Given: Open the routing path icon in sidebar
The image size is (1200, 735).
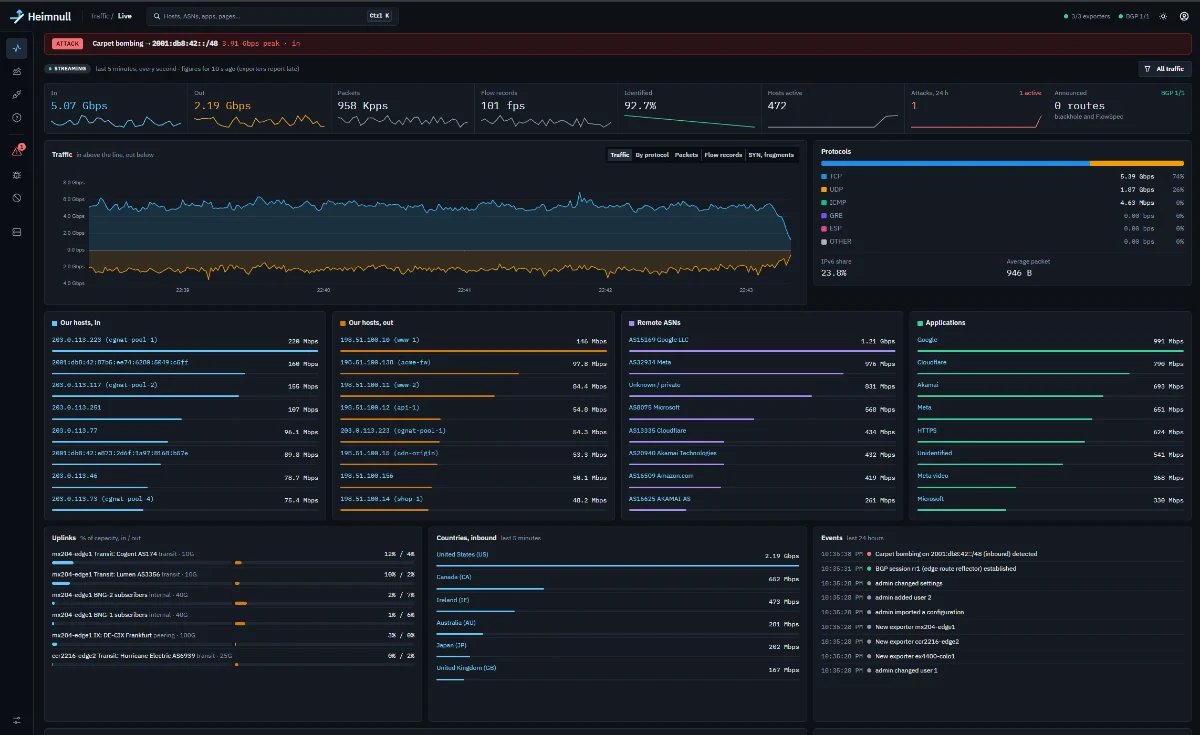Looking at the screenshot, I should pyautogui.click(x=17, y=94).
